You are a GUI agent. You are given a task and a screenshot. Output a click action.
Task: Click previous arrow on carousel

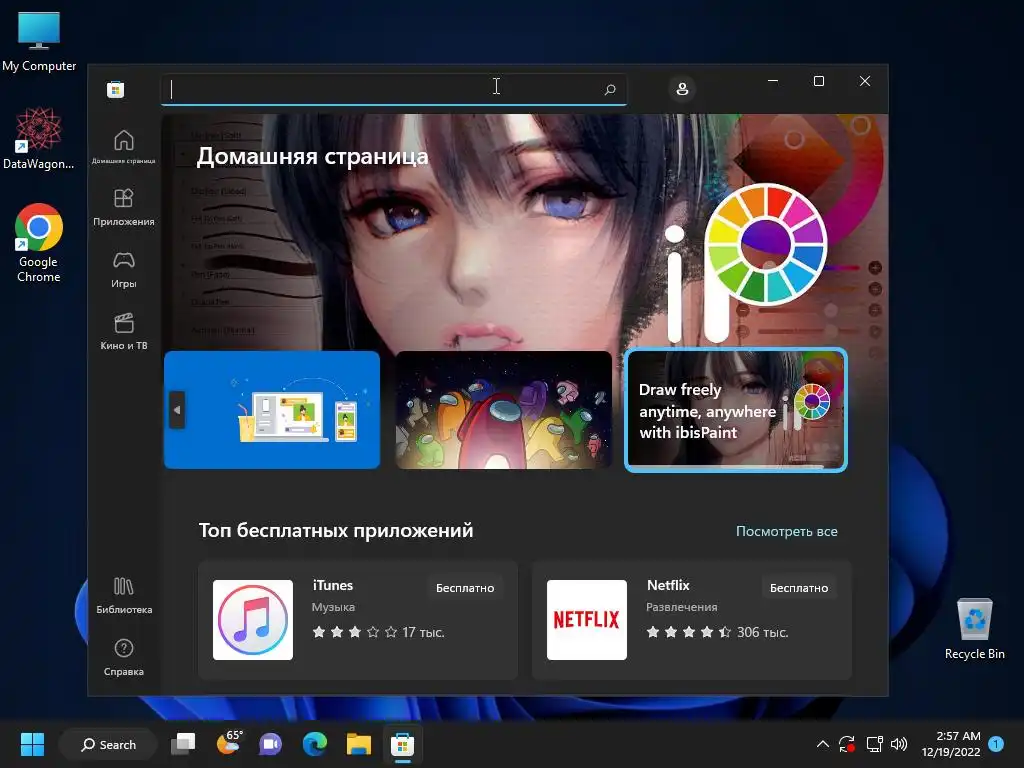pyautogui.click(x=177, y=410)
